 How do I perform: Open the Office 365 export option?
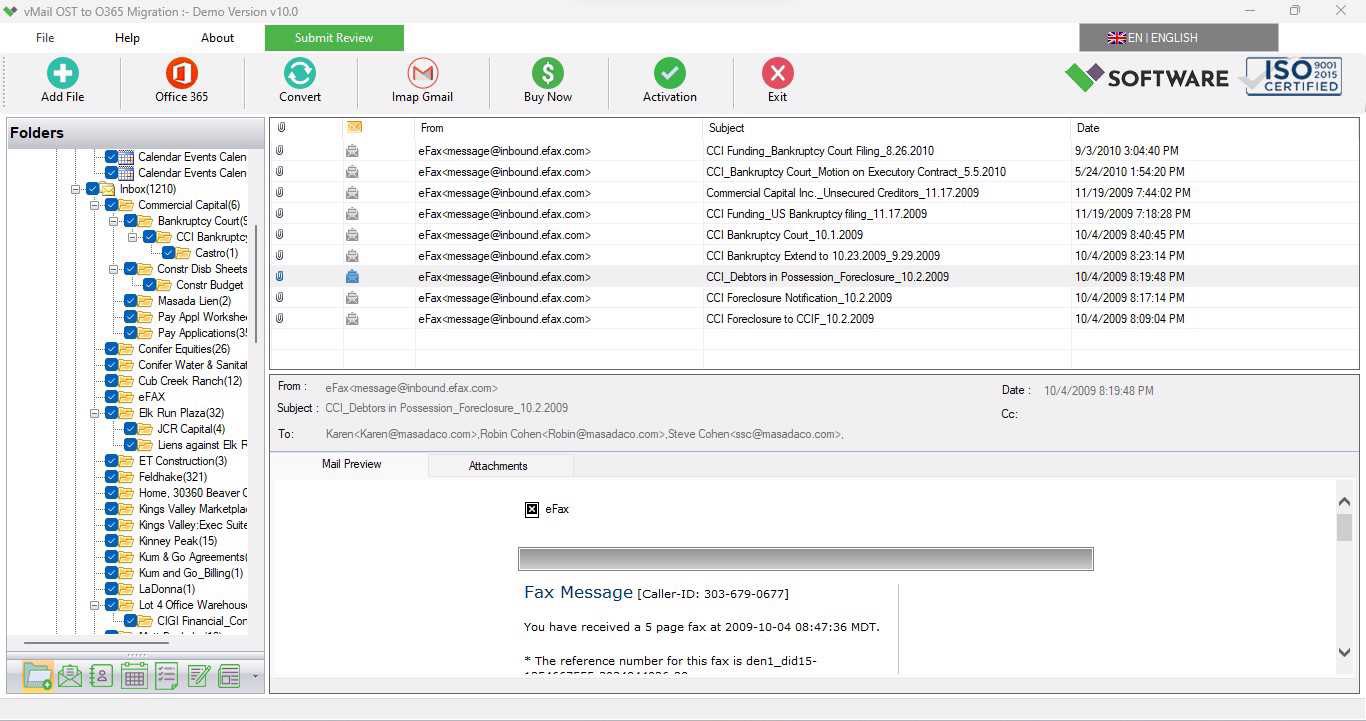click(x=181, y=73)
